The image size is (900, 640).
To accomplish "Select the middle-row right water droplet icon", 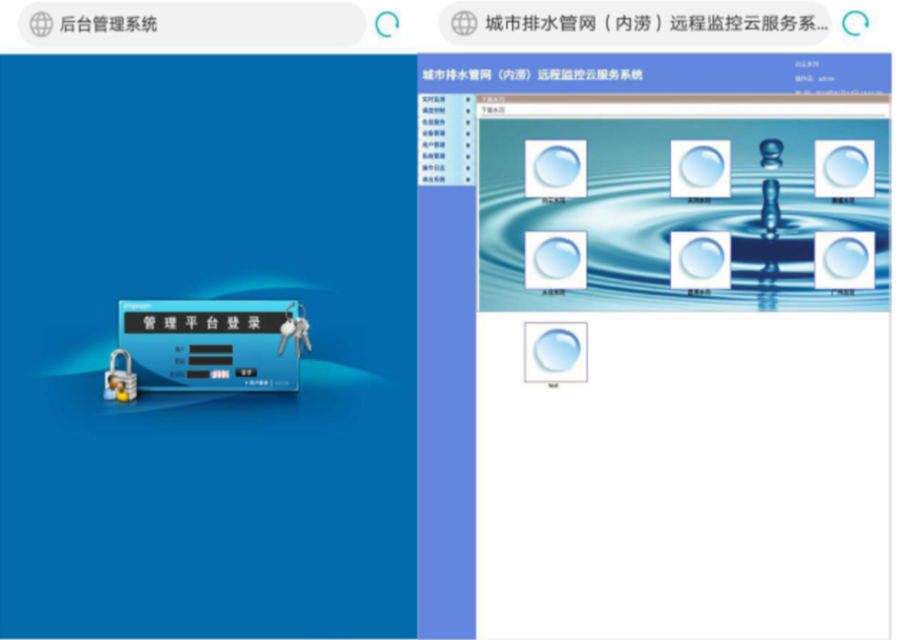I will (844, 260).
